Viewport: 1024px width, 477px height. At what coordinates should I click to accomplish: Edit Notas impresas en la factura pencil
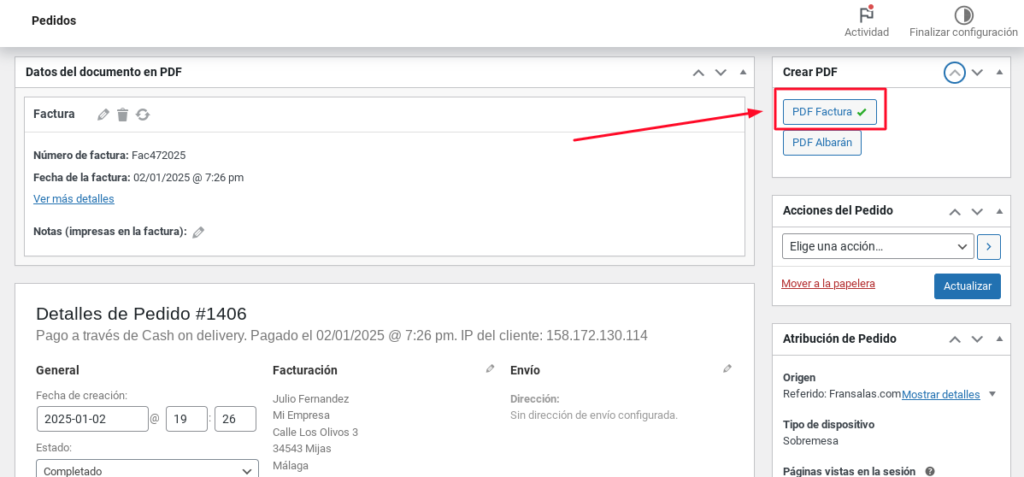[199, 232]
